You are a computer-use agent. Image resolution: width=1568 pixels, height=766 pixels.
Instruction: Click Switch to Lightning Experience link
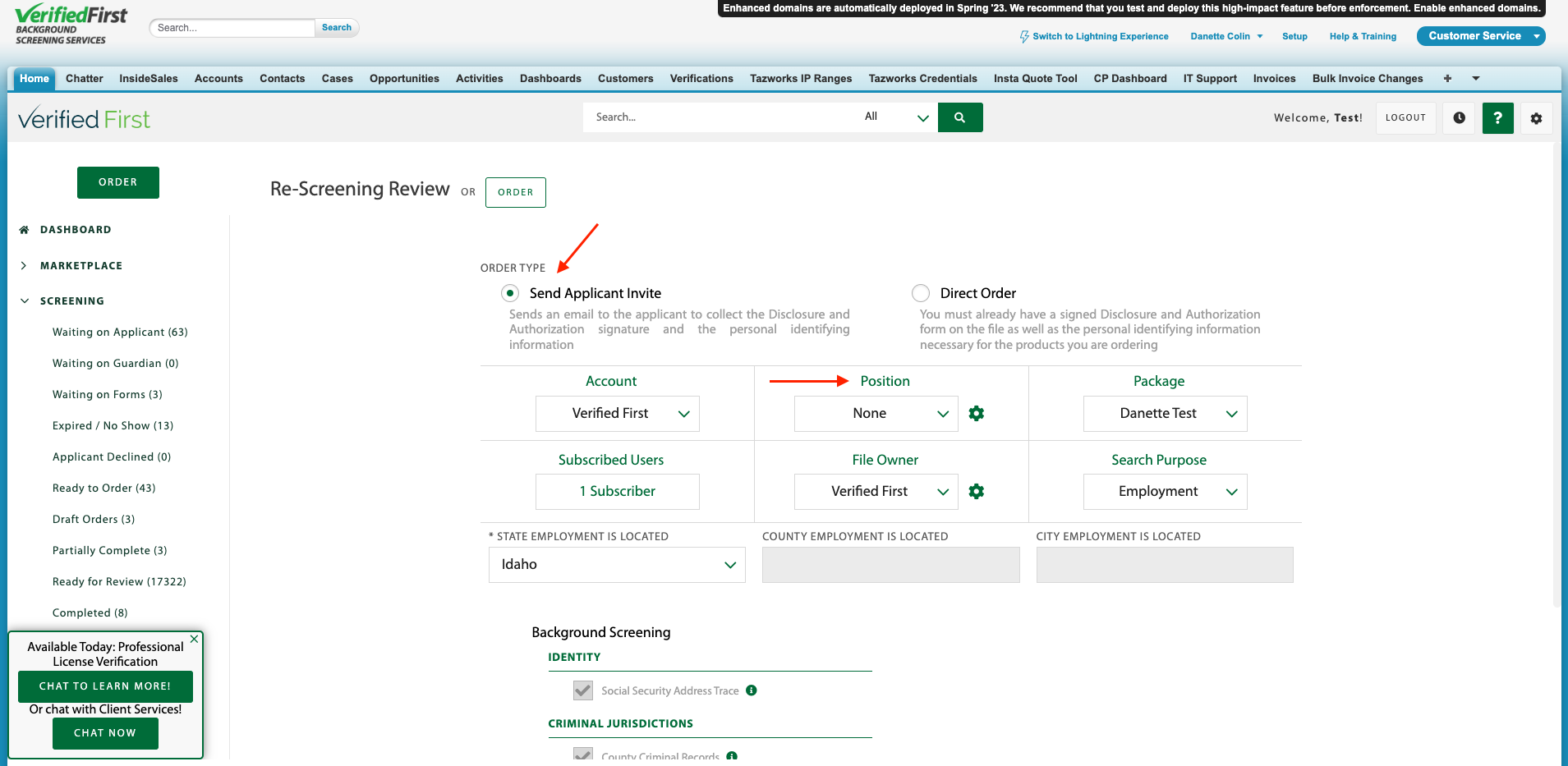(1101, 37)
